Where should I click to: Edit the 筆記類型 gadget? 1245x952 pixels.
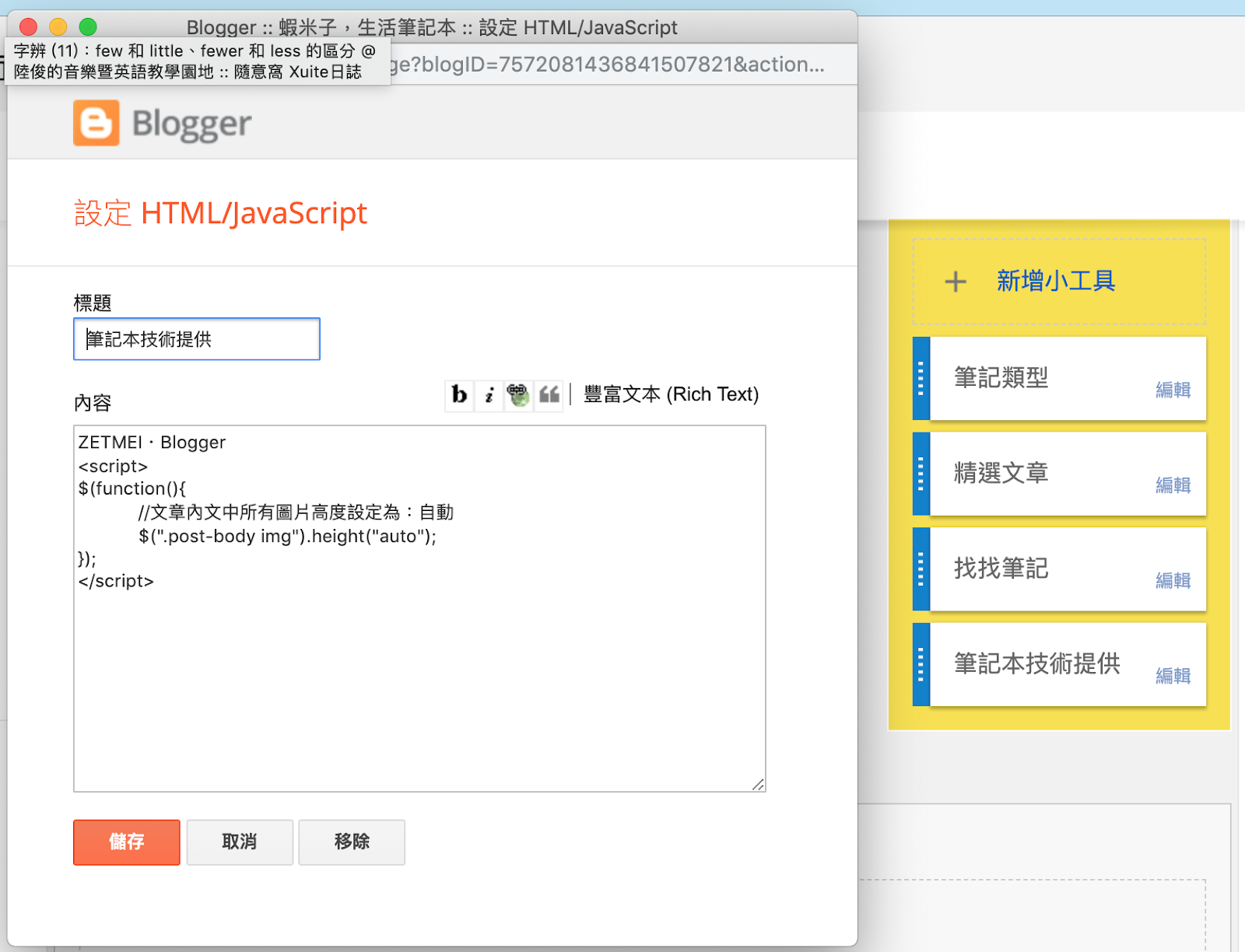pos(1173,390)
